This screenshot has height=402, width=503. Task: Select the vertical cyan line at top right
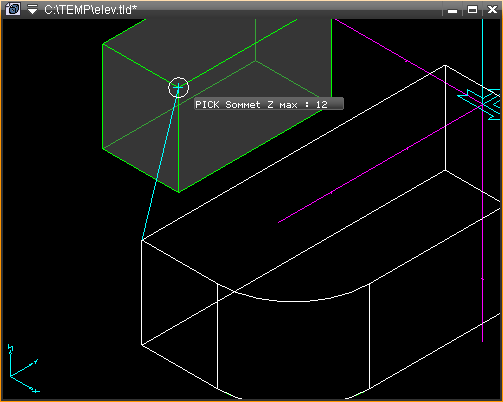[x=482, y=57]
